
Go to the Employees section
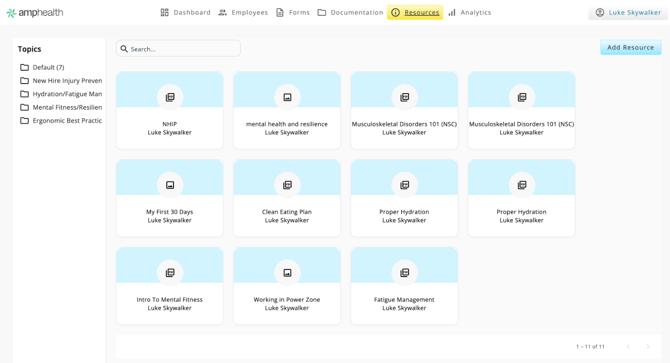(x=243, y=12)
